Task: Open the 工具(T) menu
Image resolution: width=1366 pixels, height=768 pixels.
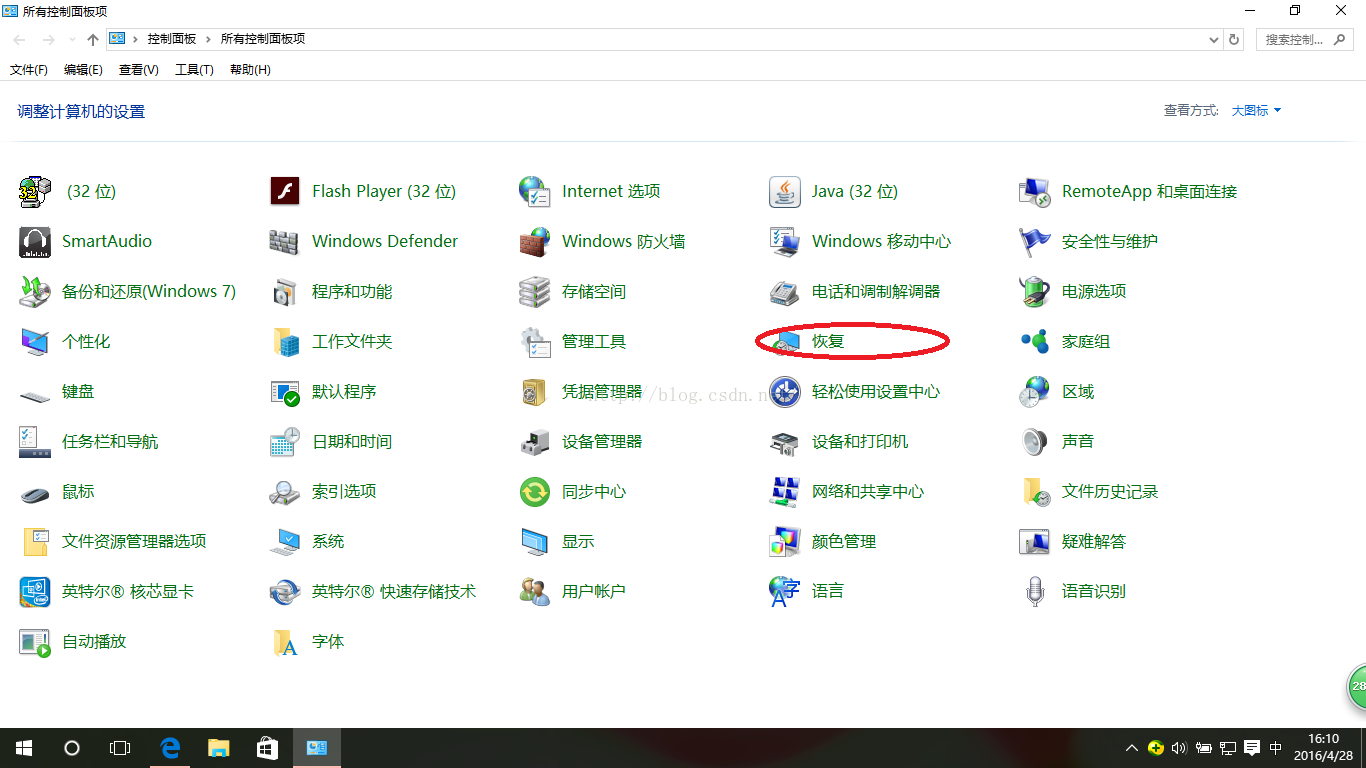Action: pyautogui.click(x=194, y=69)
